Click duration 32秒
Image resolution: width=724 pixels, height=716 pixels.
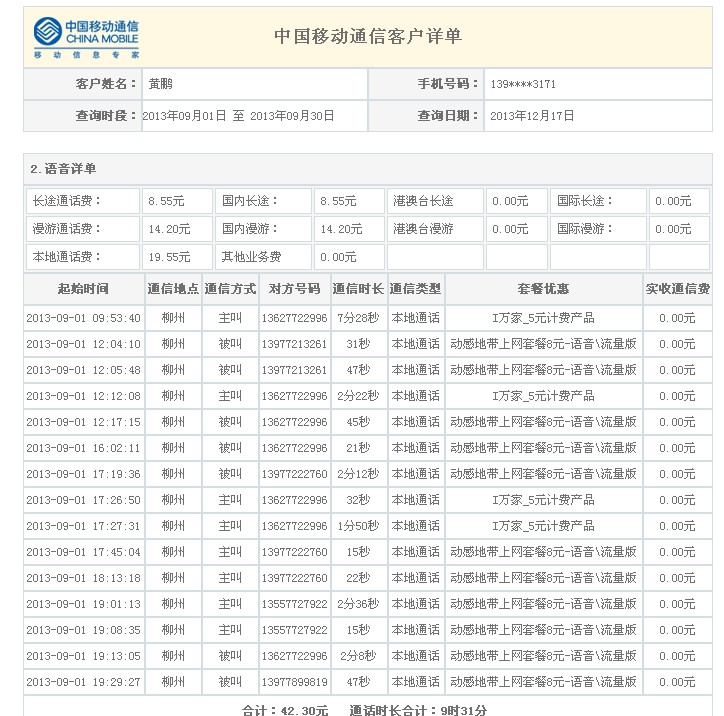pos(358,500)
